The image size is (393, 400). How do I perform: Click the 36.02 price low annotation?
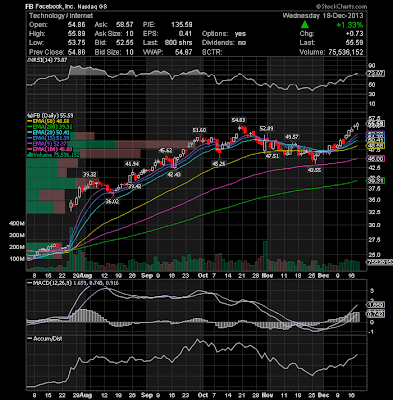tap(112, 201)
